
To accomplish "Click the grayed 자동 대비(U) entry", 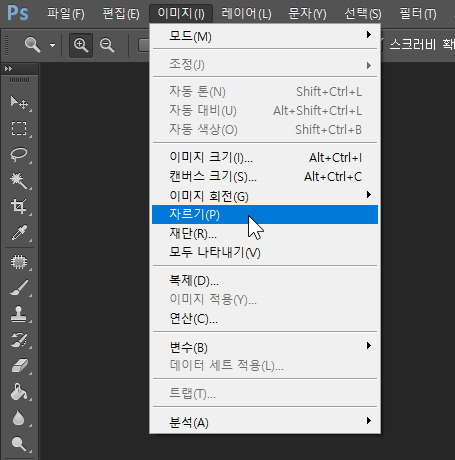I will [x=265, y=110].
